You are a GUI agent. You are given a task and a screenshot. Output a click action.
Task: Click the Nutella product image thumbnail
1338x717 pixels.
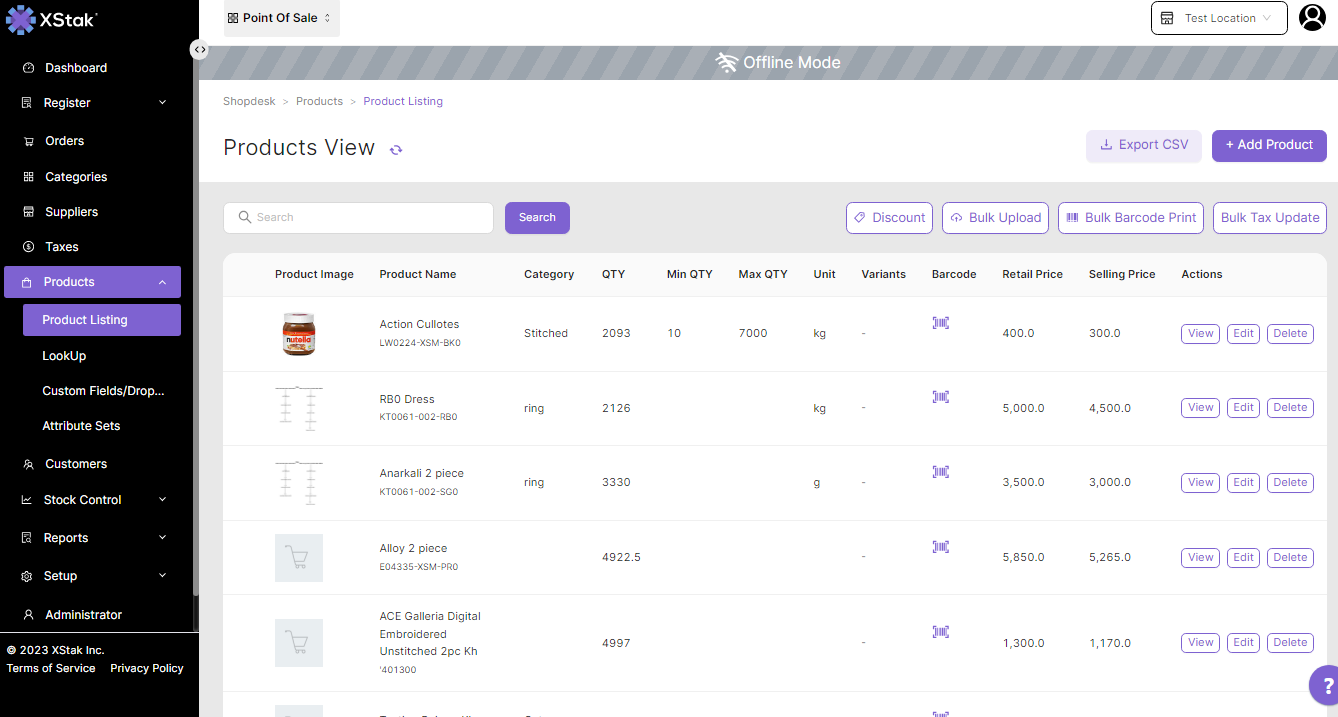(298, 333)
